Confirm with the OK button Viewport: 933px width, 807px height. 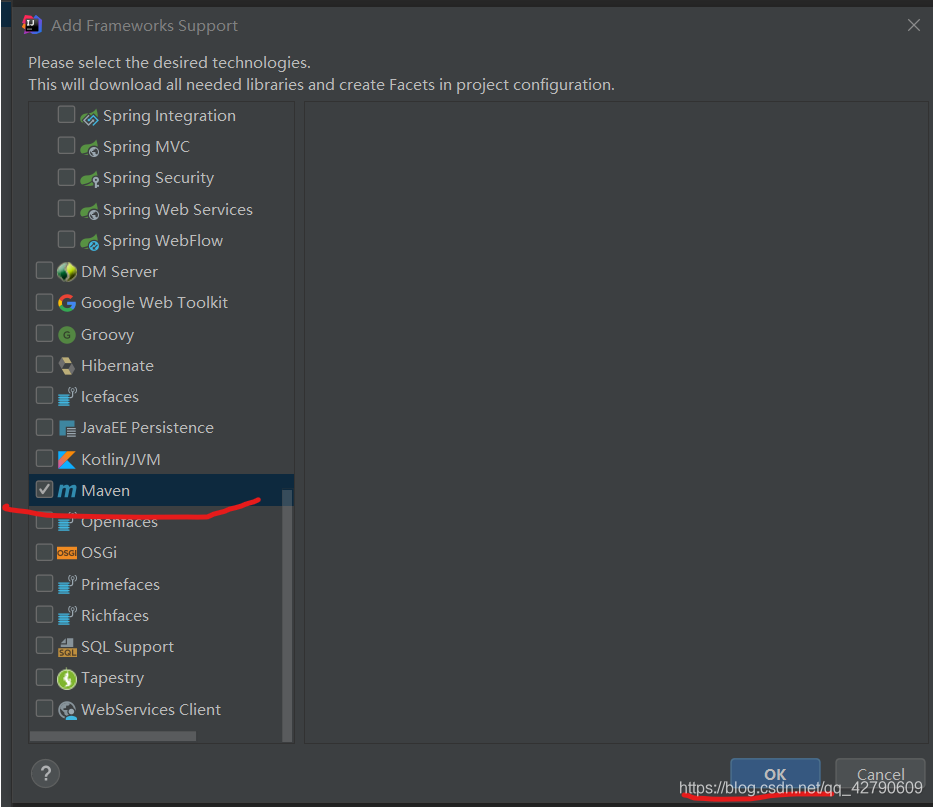pos(775,774)
